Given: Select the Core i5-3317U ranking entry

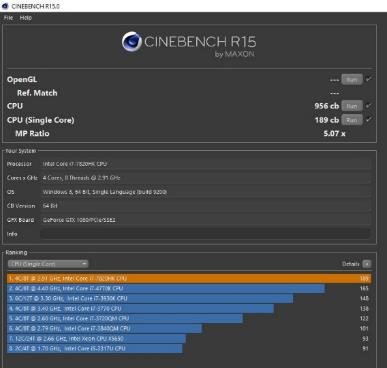Looking at the screenshot, I should pos(95,349).
